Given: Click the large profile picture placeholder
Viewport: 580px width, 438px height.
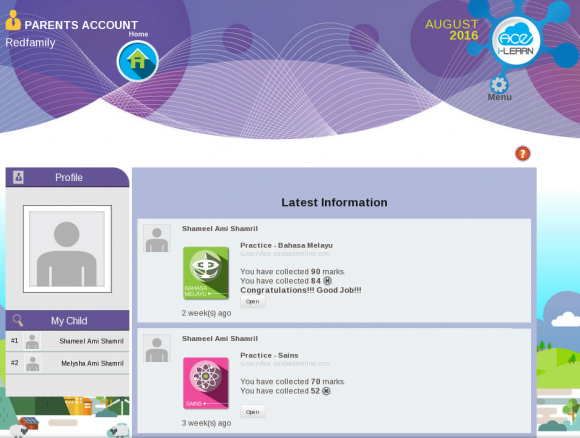Looking at the screenshot, I should tap(67, 249).
